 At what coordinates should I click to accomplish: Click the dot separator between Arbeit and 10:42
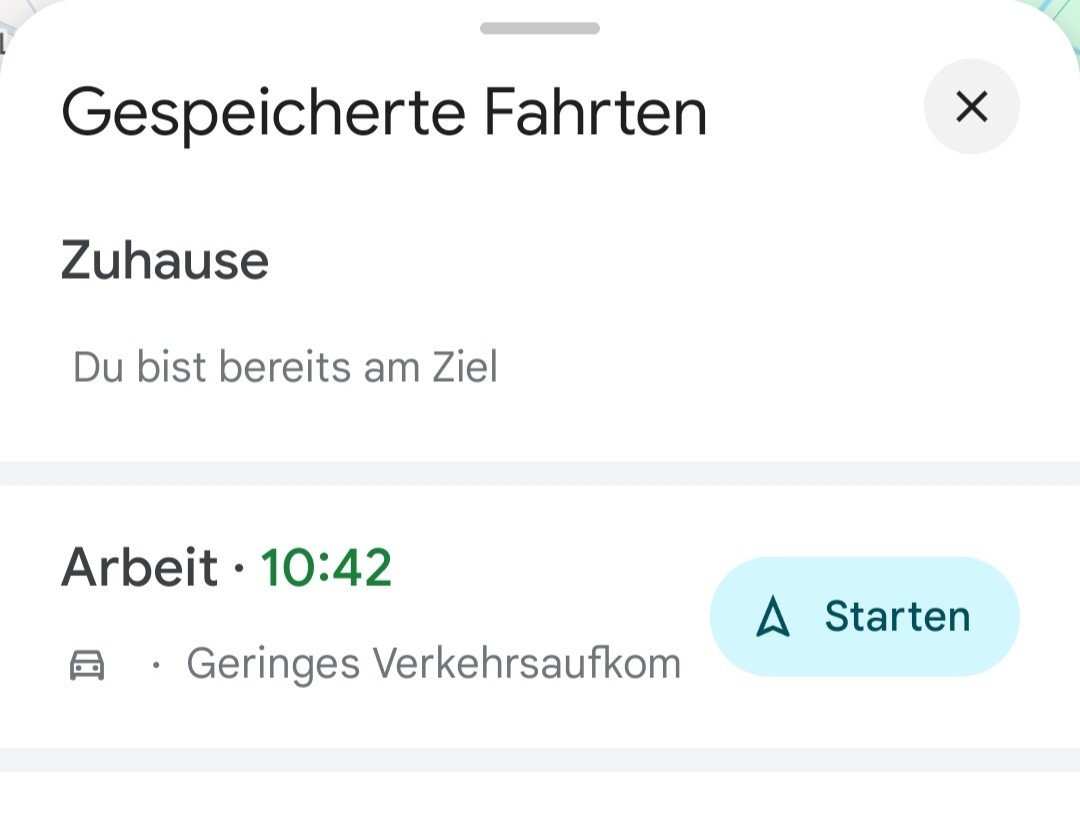239,570
